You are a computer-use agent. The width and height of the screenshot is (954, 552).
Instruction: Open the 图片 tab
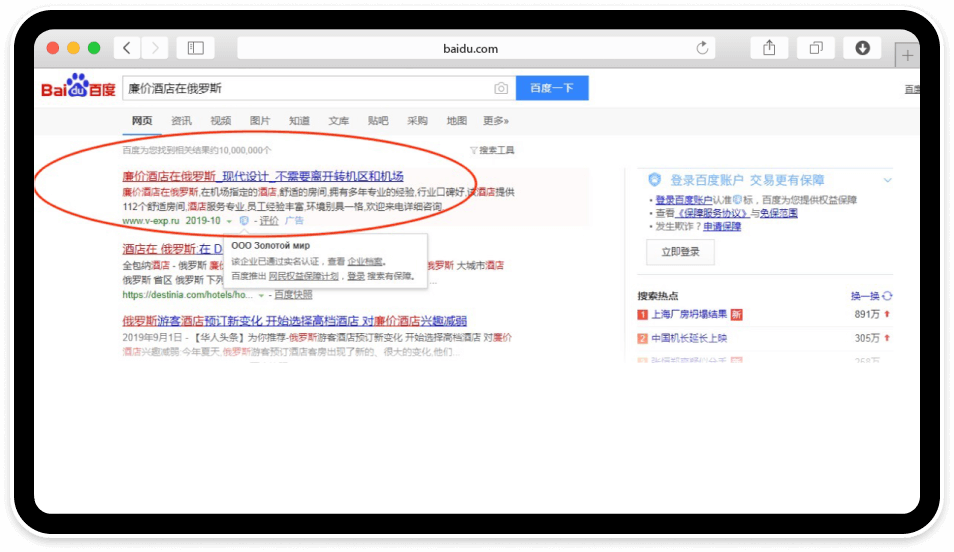click(x=260, y=121)
